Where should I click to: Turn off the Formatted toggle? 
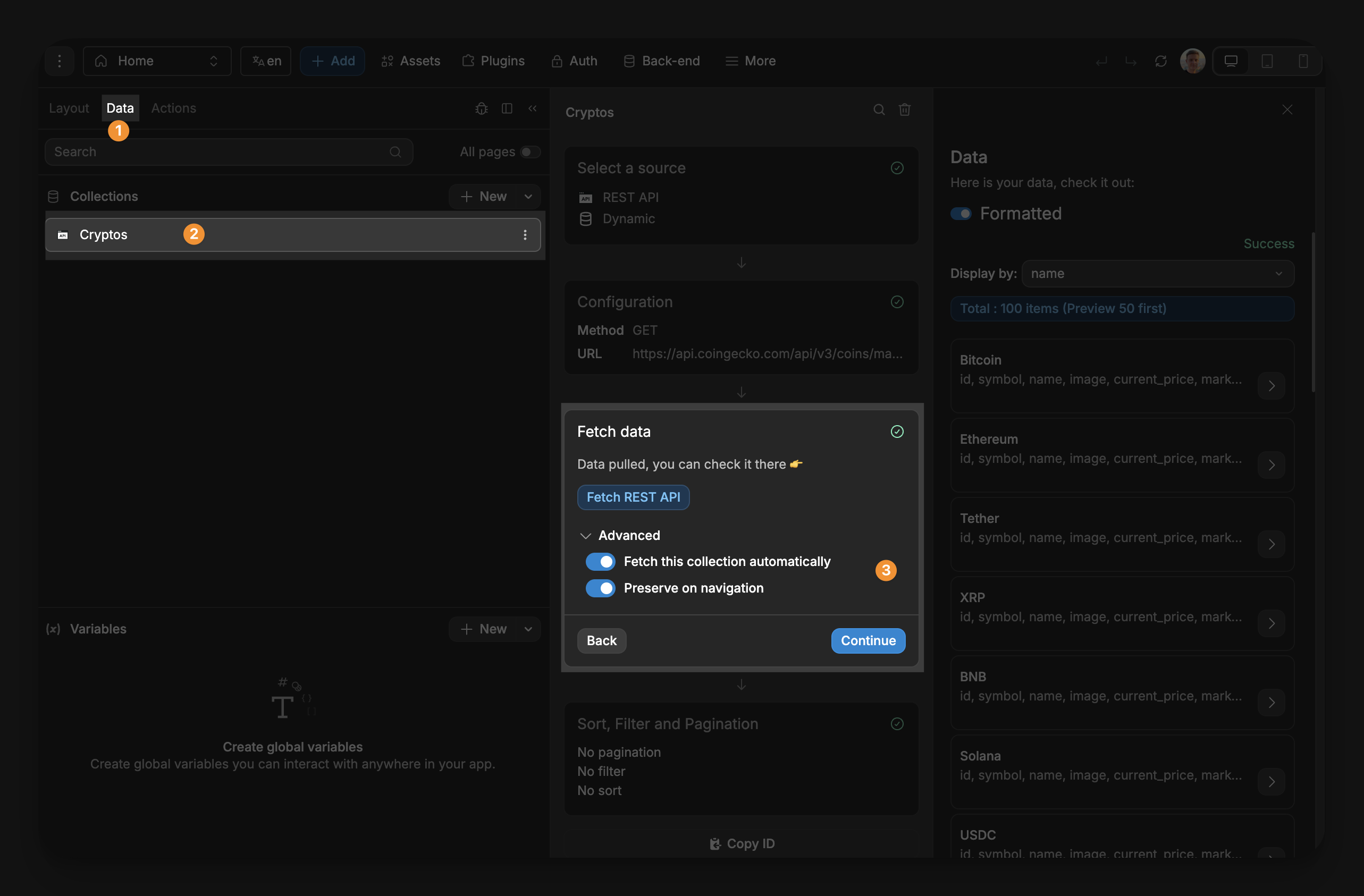point(961,213)
